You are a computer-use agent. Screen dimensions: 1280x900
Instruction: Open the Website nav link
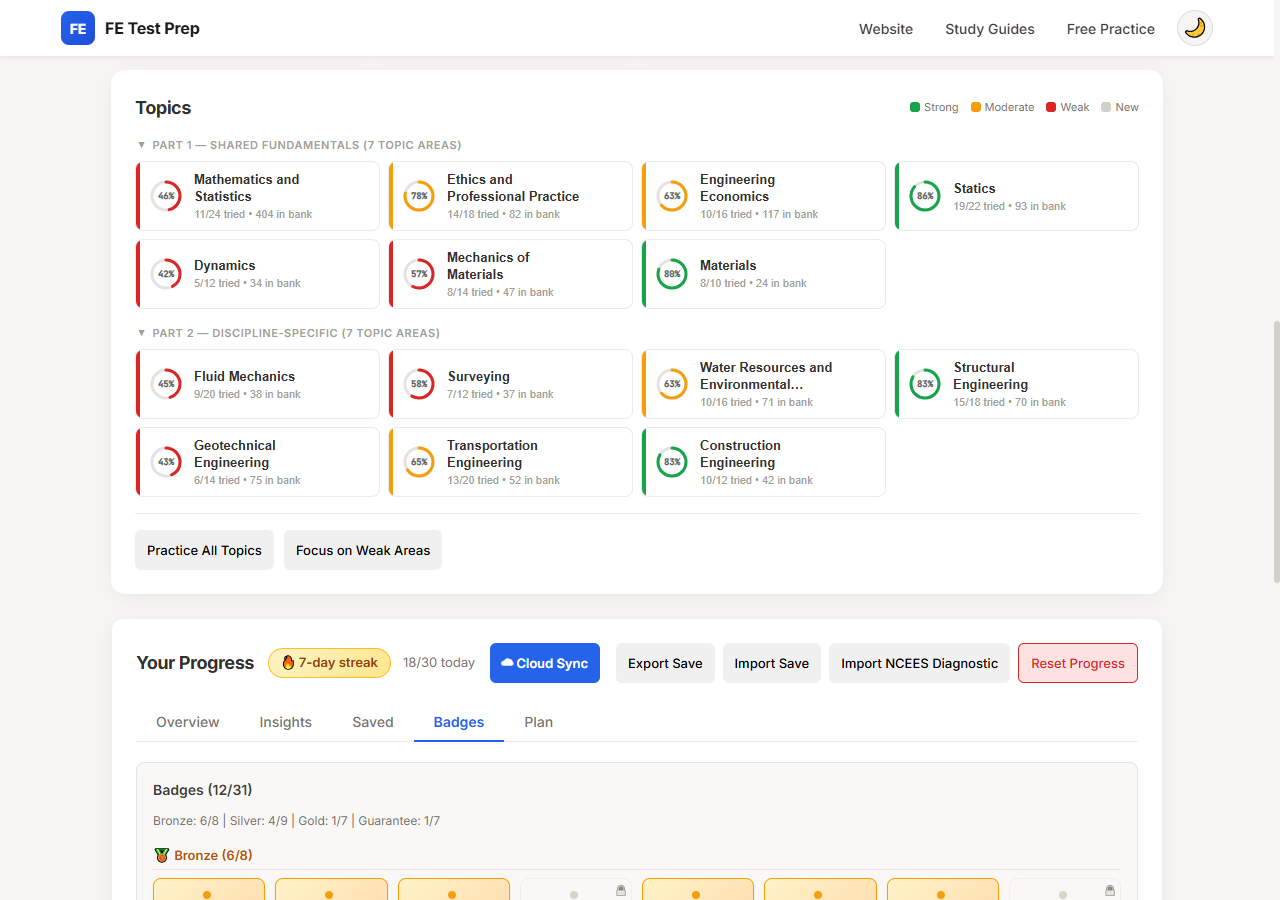[886, 29]
